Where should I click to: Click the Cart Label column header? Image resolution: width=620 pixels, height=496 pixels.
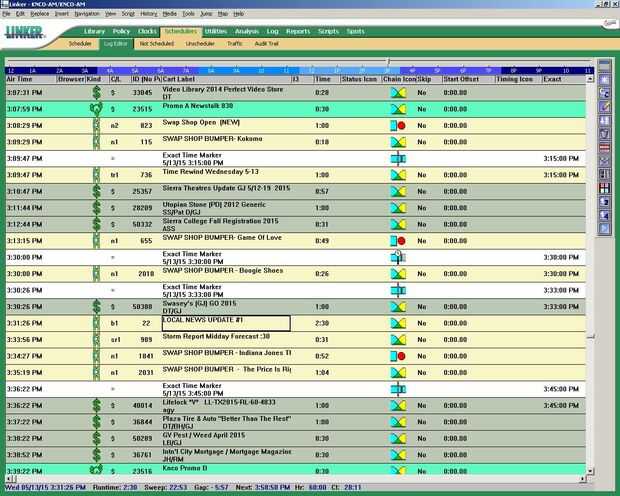click(x=227, y=80)
